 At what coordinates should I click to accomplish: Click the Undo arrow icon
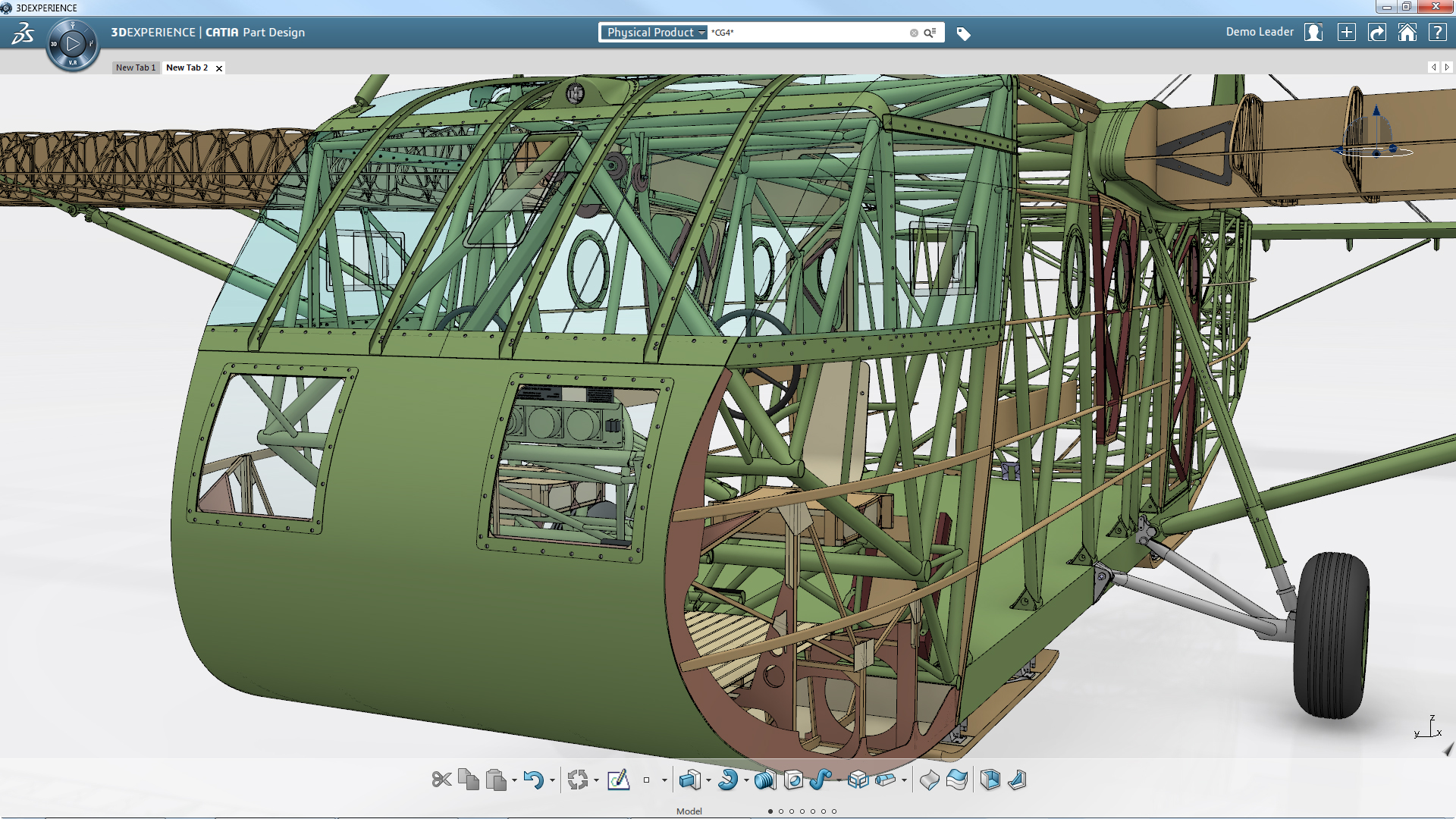point(533,780)
